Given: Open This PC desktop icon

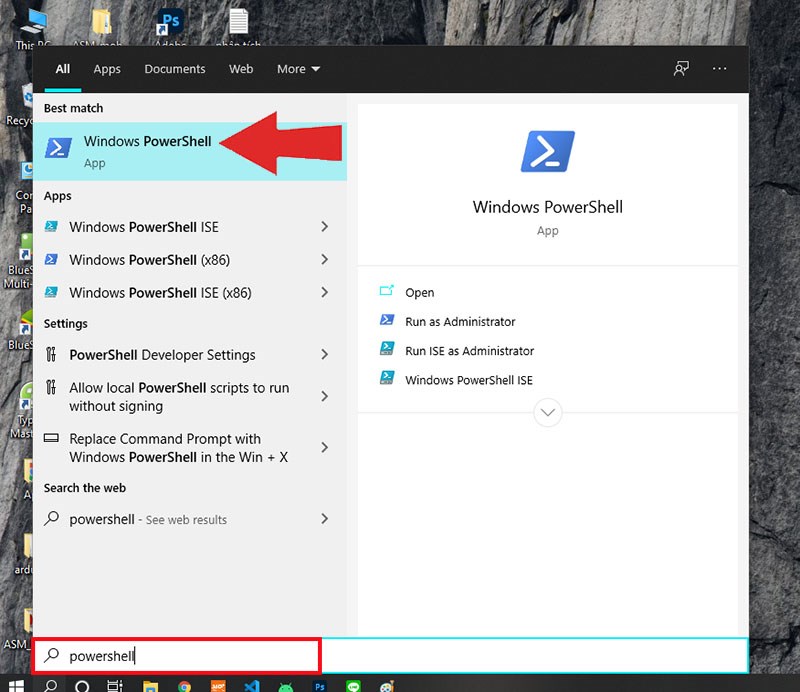Looking at the screenshot, I should point(33,28).
